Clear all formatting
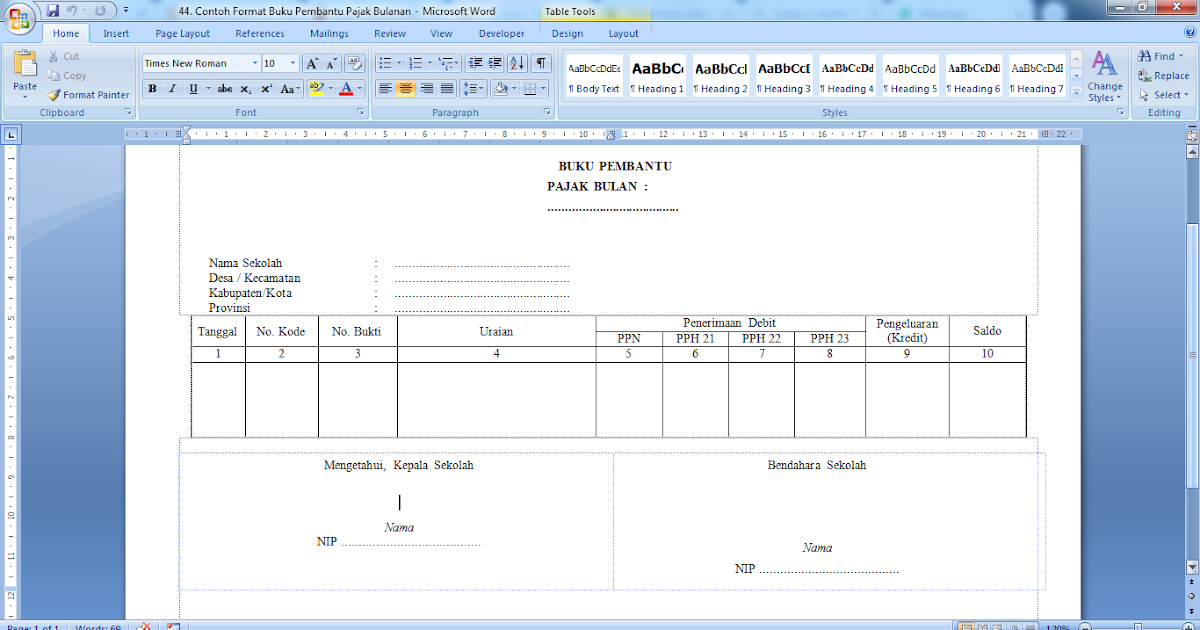Screen dimensions: 1200x630 [354, 63]
